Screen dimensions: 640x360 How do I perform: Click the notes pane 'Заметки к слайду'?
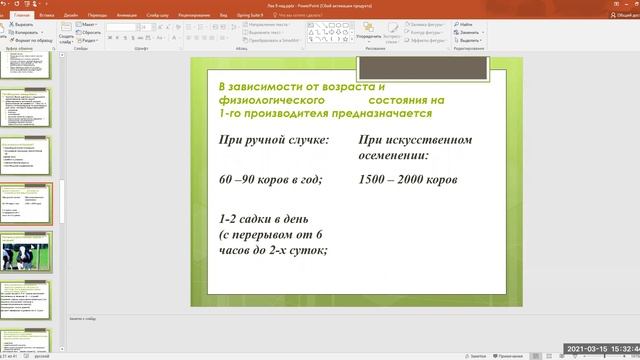click(x=83, y=318)
